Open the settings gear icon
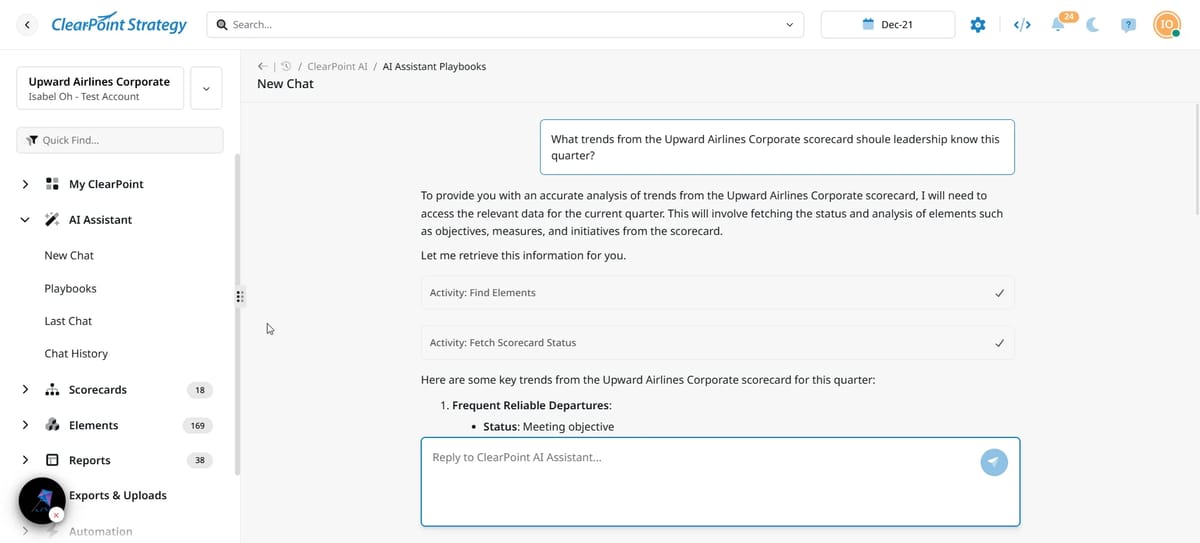This screenshot has width=1200, height=543. (x=978, y=24)
